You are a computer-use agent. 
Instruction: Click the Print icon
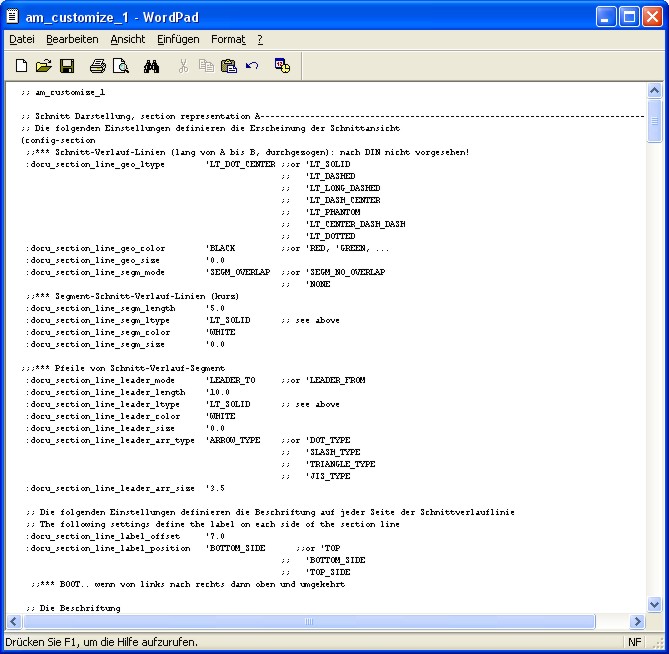[97, 66]
